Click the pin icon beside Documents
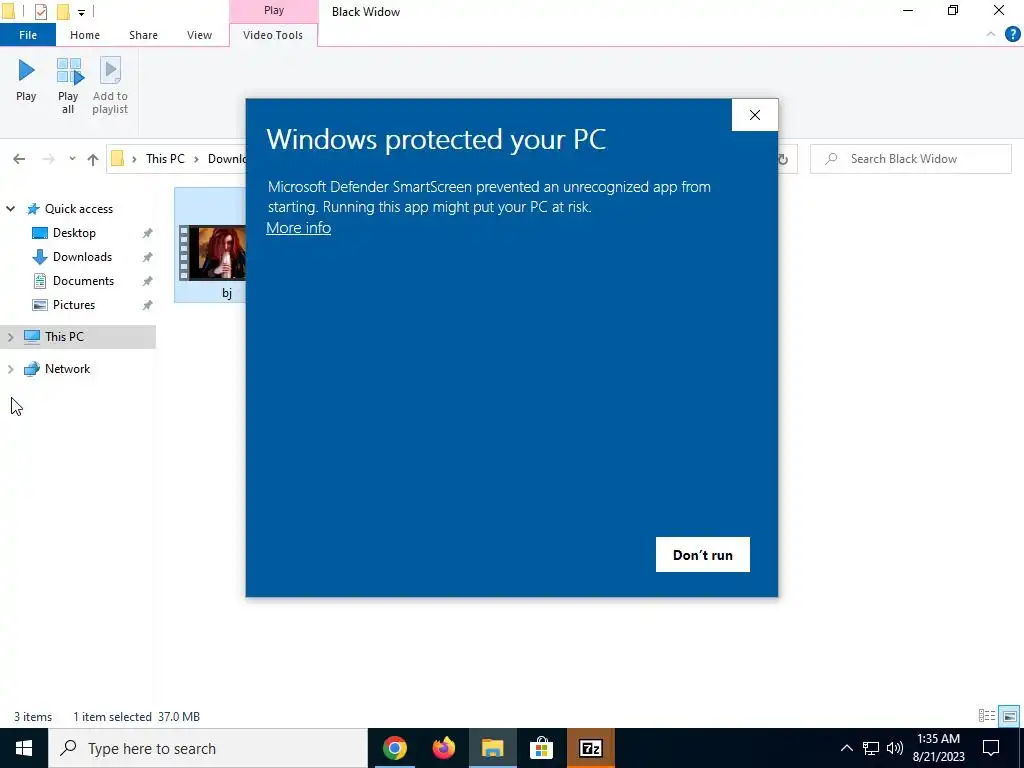The image size is (1024, 768). pyautogui.click(x=148, y=281)
